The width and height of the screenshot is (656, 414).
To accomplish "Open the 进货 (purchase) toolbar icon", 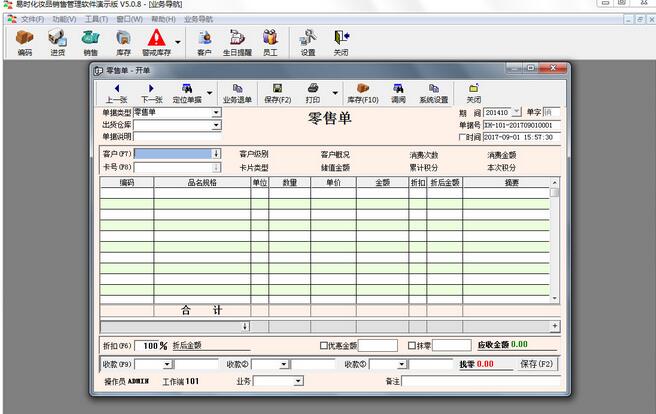I will tap(57, 43).
